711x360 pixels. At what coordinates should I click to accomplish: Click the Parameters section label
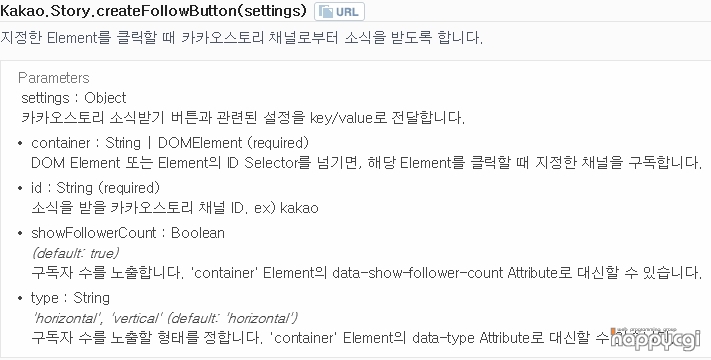pos(54,78)
